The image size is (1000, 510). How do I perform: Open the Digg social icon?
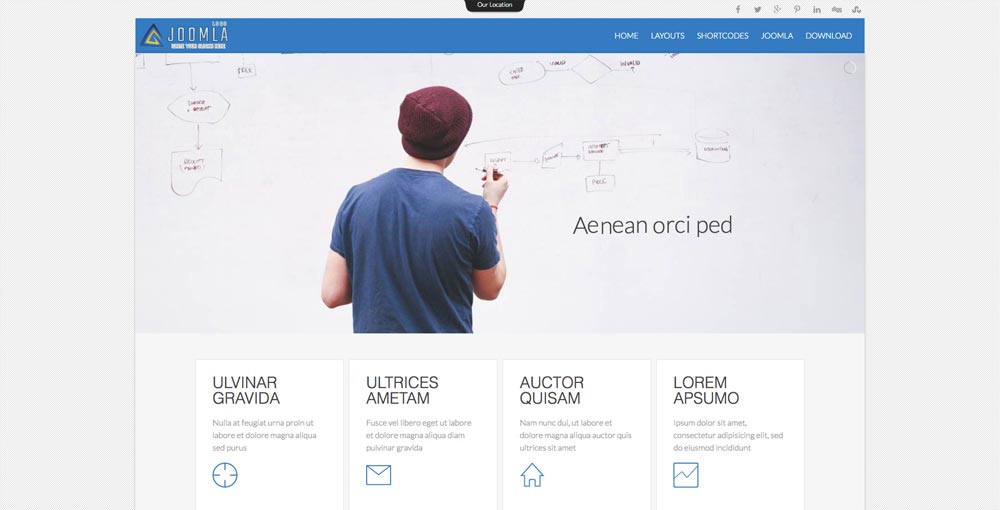point(837,10)
